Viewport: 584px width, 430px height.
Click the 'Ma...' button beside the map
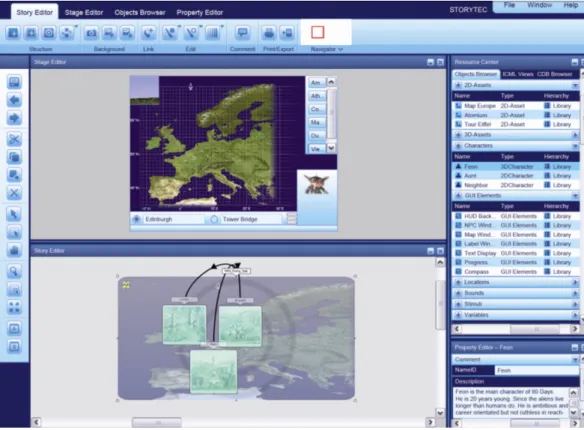point(316,122)
